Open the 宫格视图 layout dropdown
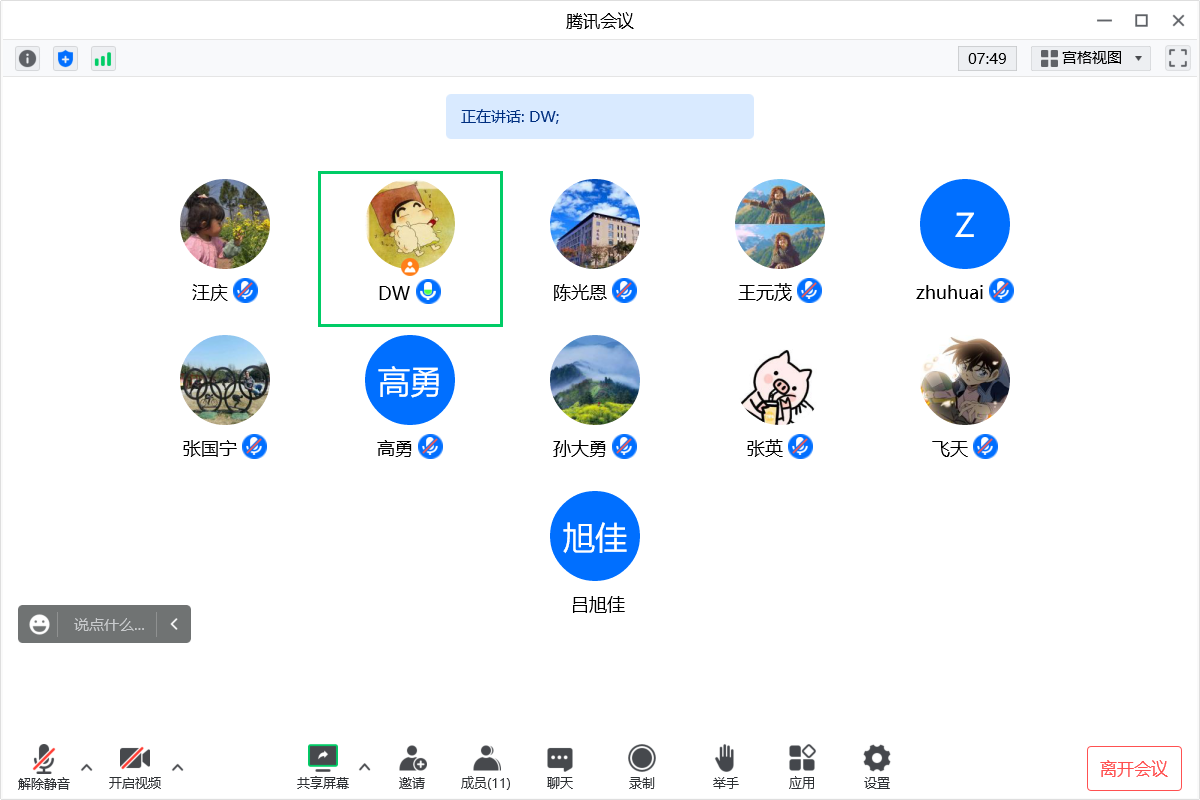This screenshot has width=1200, height=800. pos(1091,58)
